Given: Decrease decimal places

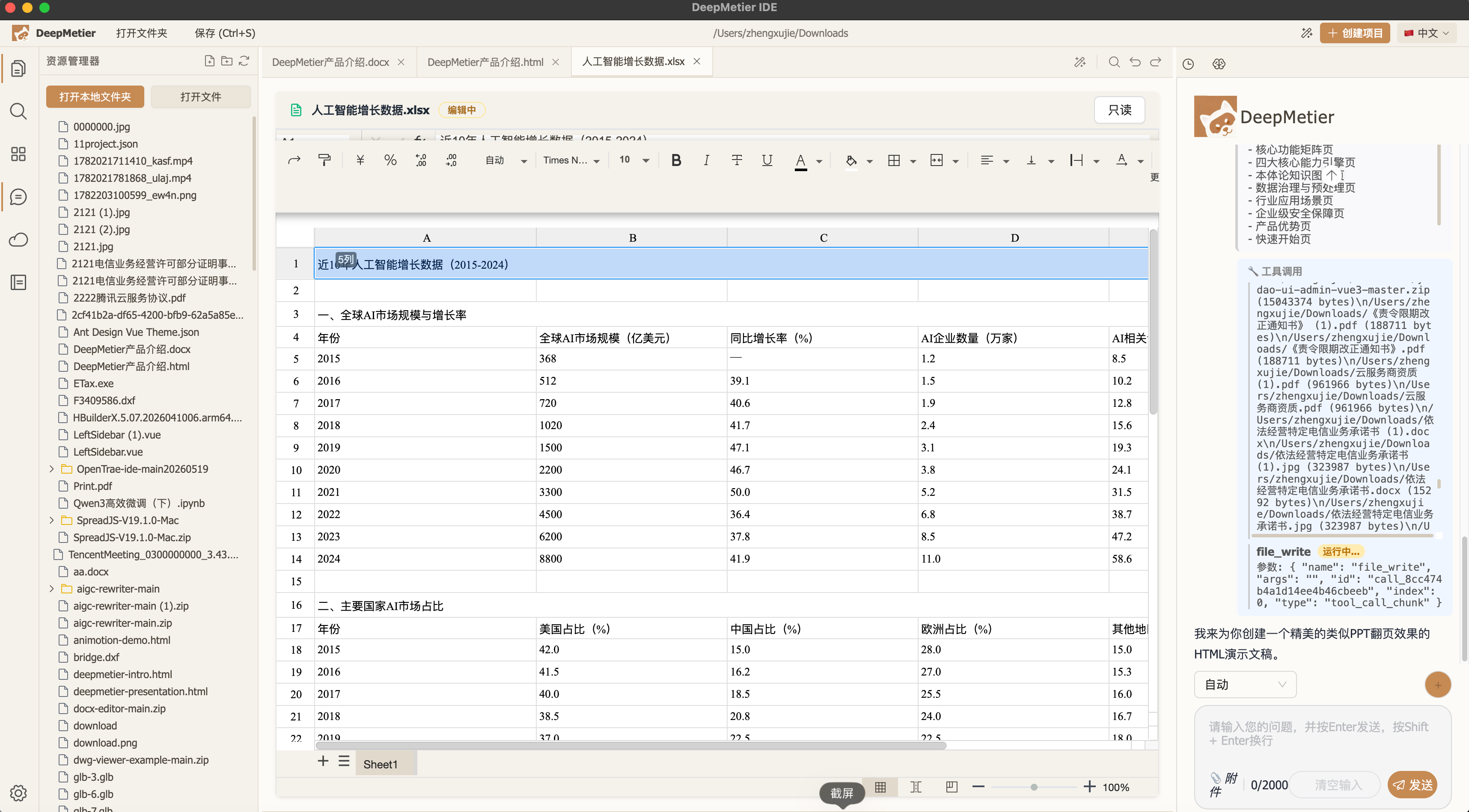Looking at the screenshot, I should click(421, 160).
